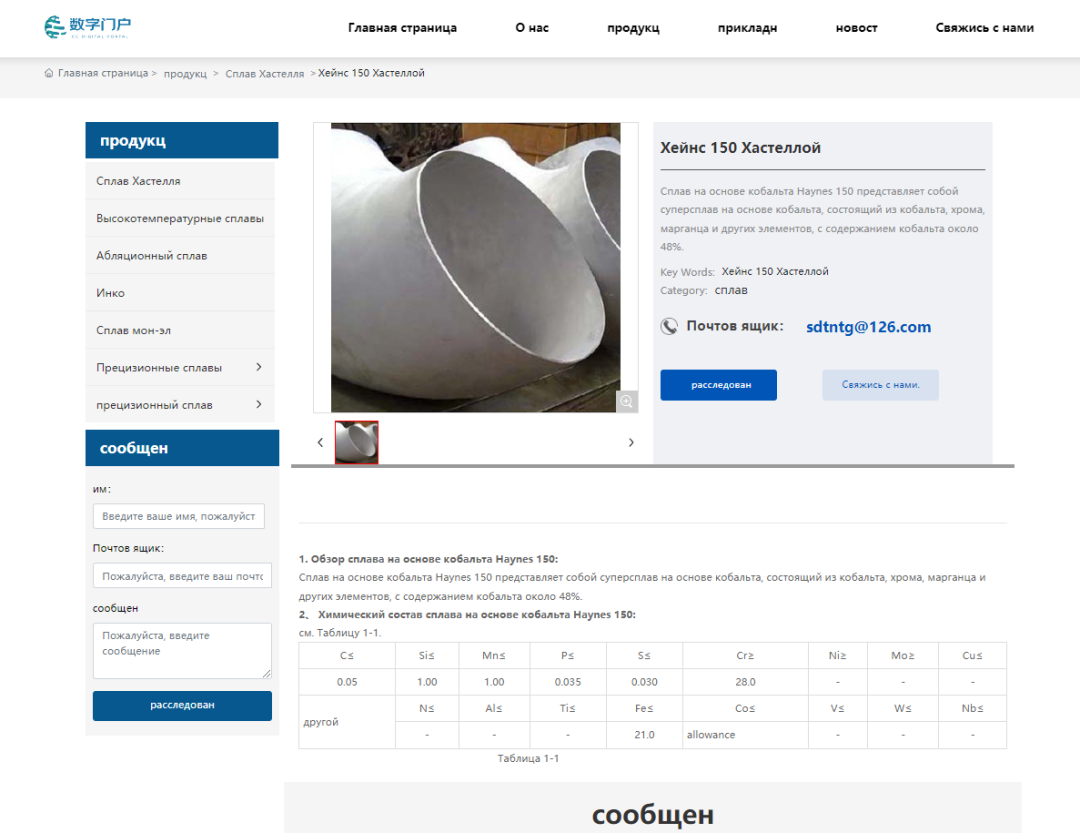Click the magnifier zoom icon on product image

click(626, 401)
